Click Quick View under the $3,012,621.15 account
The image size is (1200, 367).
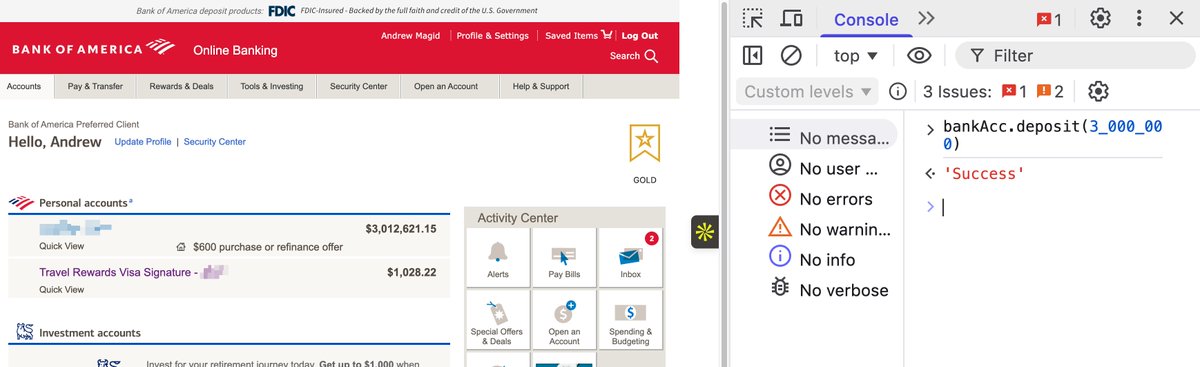[61, 246]
